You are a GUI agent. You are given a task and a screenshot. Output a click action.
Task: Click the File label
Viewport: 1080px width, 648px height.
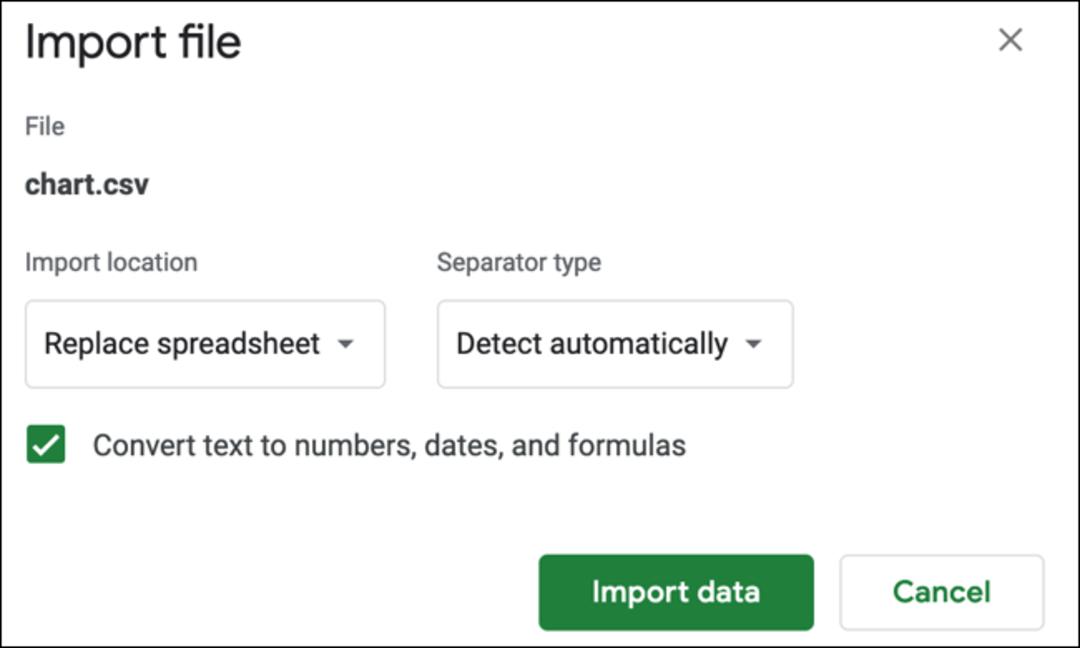pos(45,127)
